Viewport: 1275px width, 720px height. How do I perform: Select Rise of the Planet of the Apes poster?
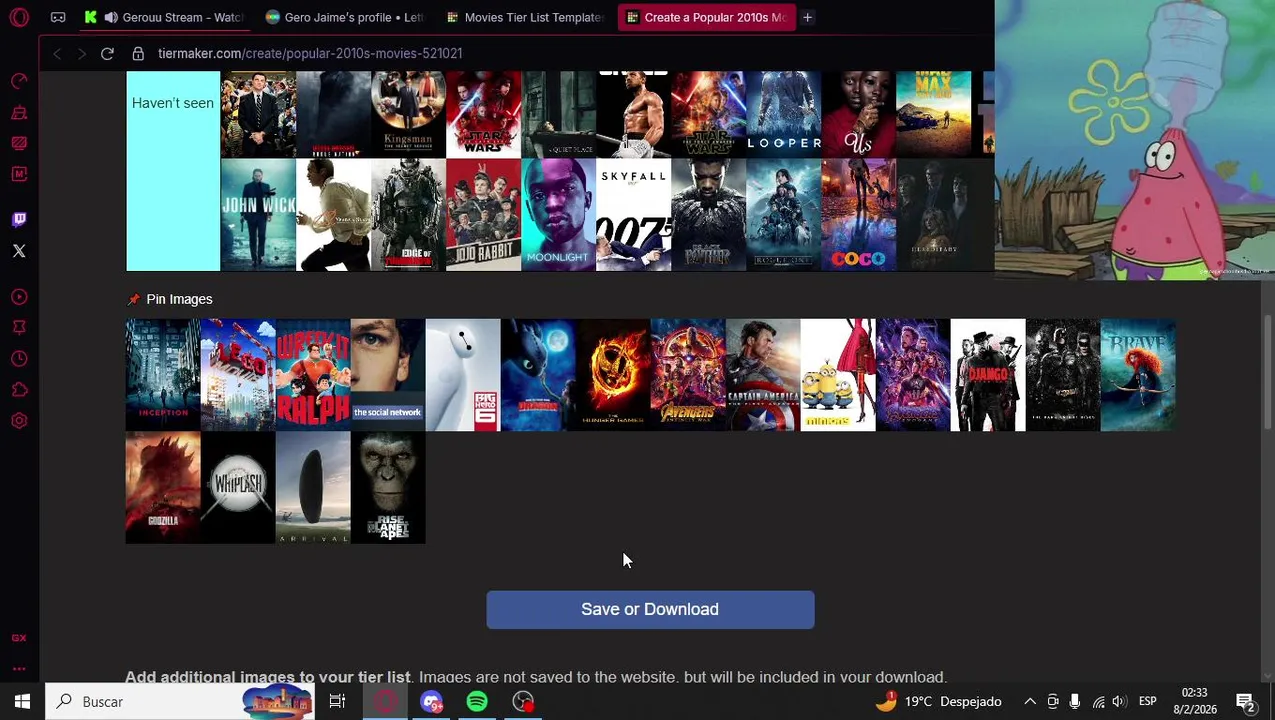pos(388,488)
